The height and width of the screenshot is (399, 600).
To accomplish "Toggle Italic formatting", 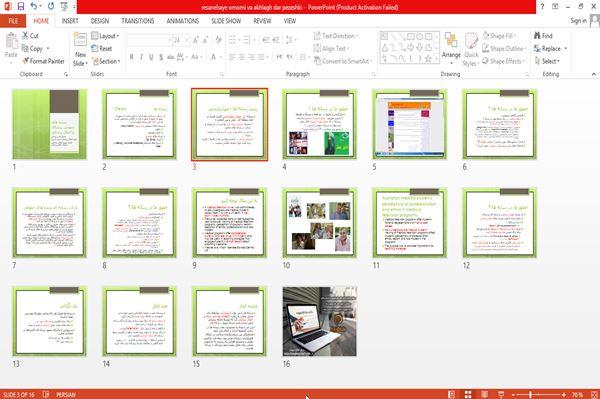I will tap(141, 57).
